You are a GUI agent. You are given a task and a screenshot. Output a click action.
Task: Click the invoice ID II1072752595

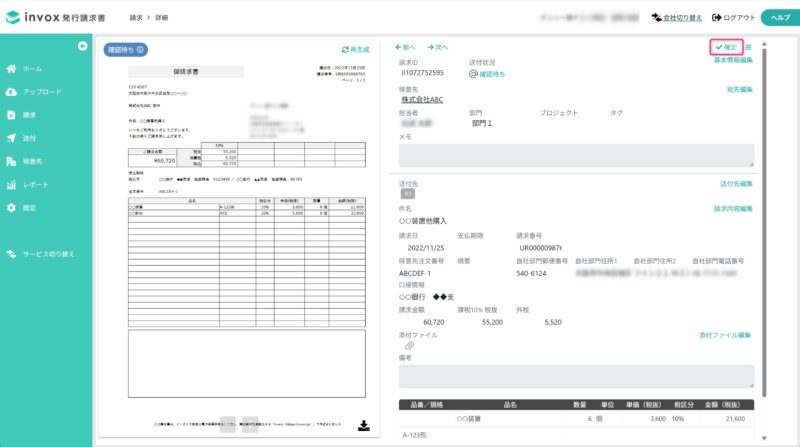pos(422,72)
